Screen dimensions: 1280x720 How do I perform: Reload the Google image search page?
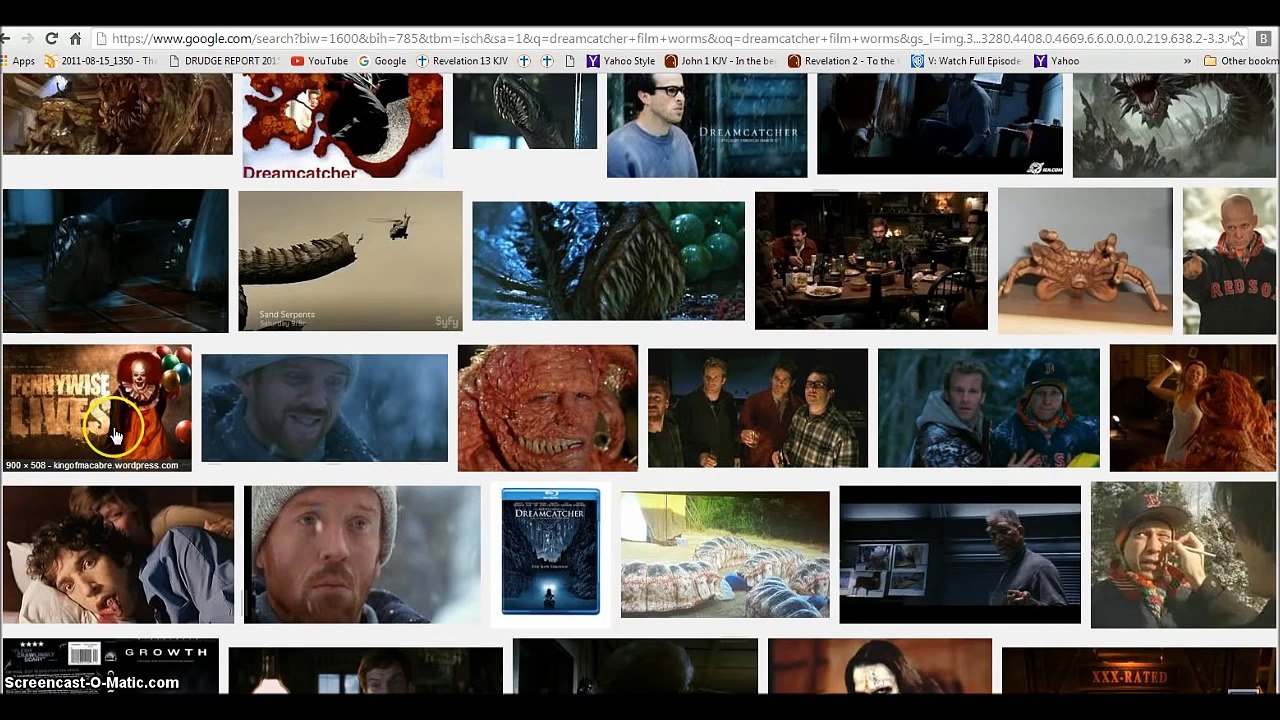pos(52,39)
